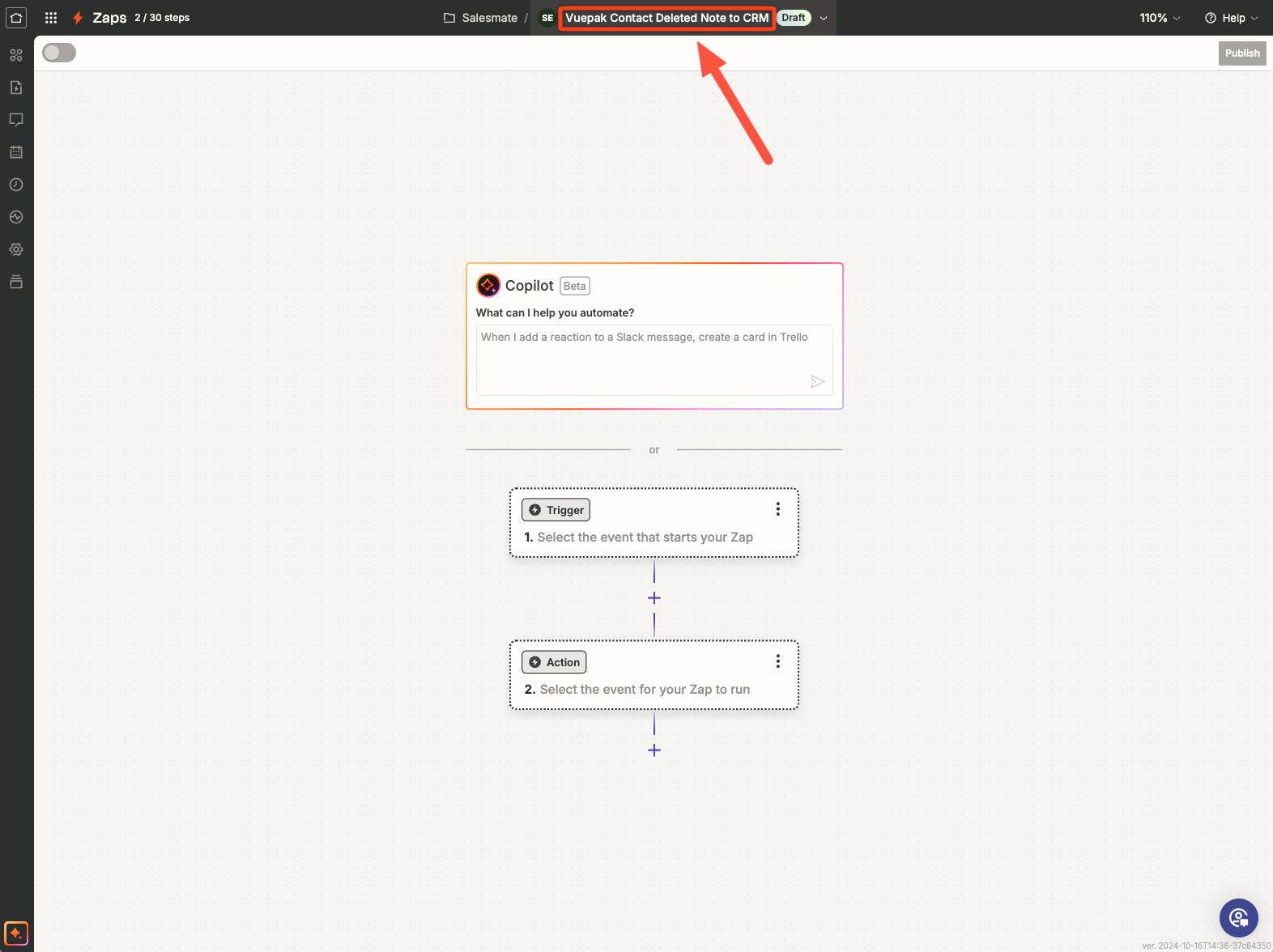
Task: Toggle the Zap on/off switch
Action: point(59,53)
